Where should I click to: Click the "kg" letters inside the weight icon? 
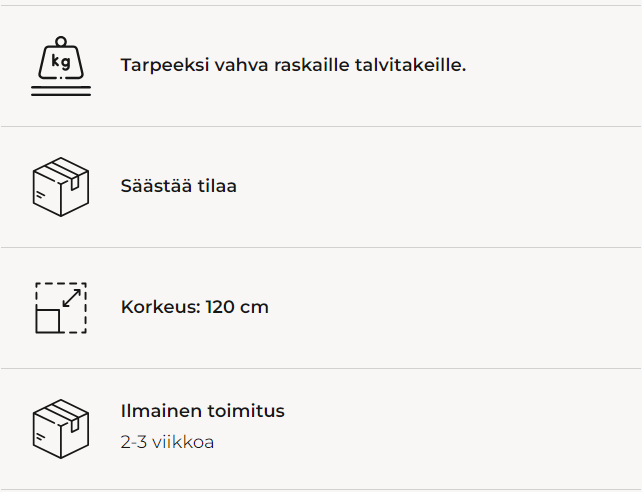(60, 63)
